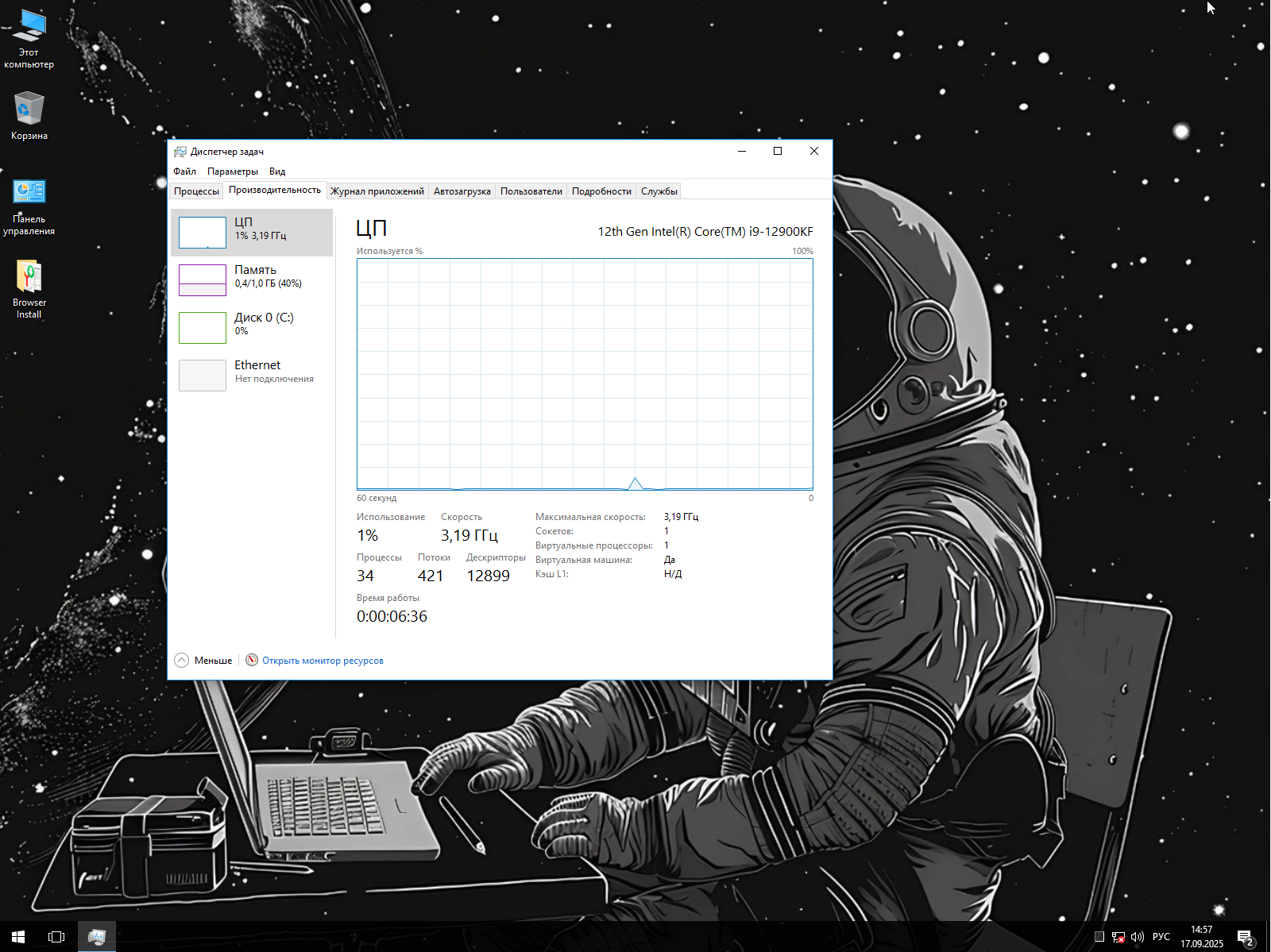Viewport: 1271px width, 952px height.
Task: Click the volume speaker tray icon
Action: [x=1138, y=937]
